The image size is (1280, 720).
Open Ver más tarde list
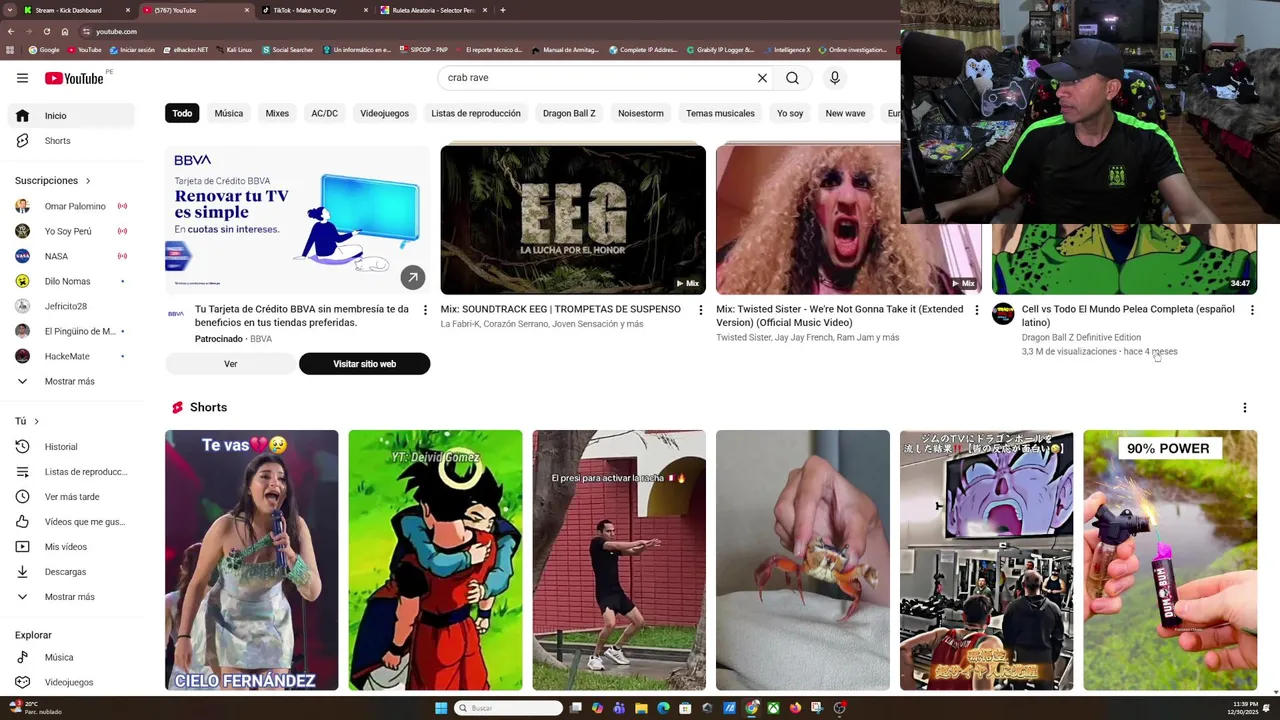(x=70, y=497)
